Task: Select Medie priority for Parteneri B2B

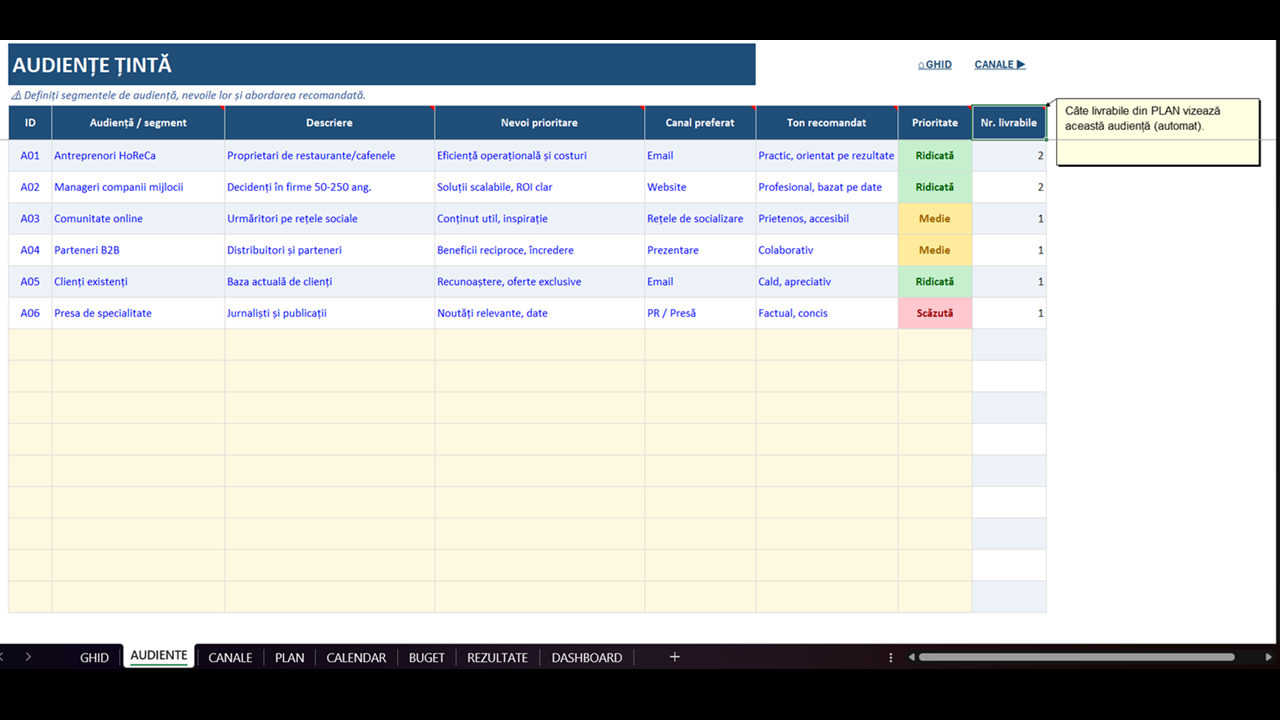Action: click(935, 250)
